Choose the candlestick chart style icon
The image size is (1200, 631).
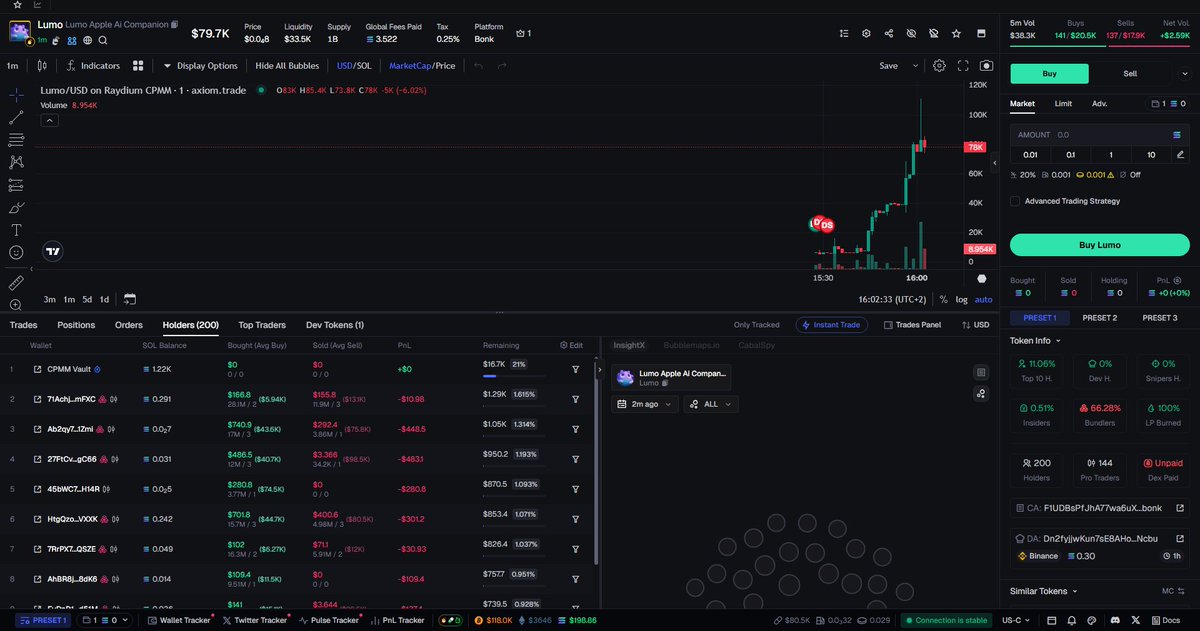coord(41,66)
